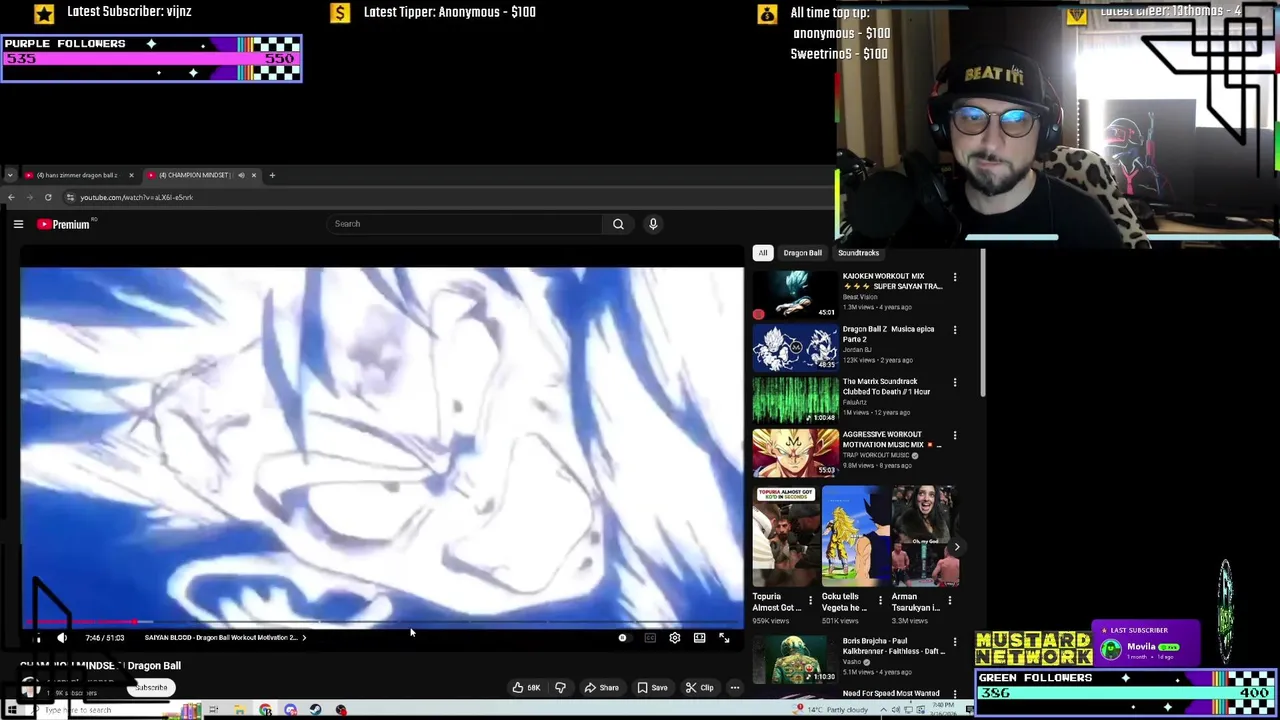Open 'SAIYAN BLOOD' chapter title in player
1280x720 pixels.
225,637
